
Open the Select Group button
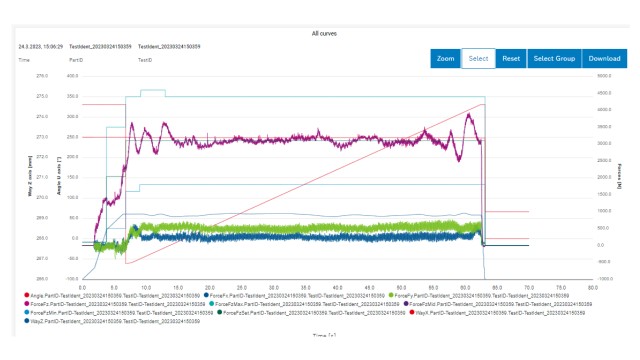pyautogui.click(x=554, y=58)
